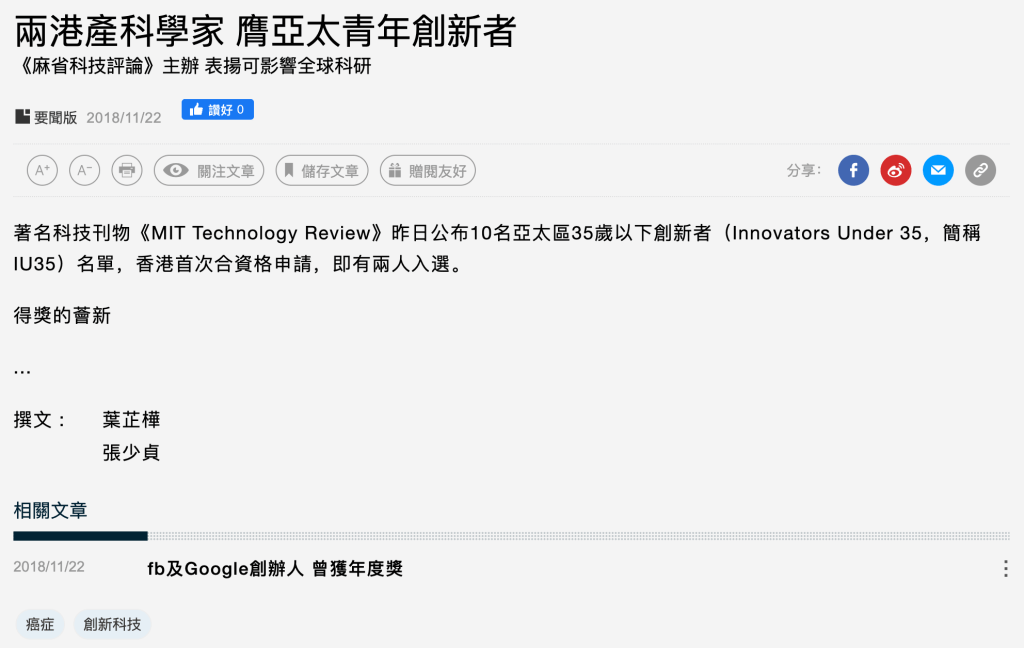The width and height of the screenshot is (1024, 648).
Task: Increase font size with A+ button
Action: coord(42,171)
